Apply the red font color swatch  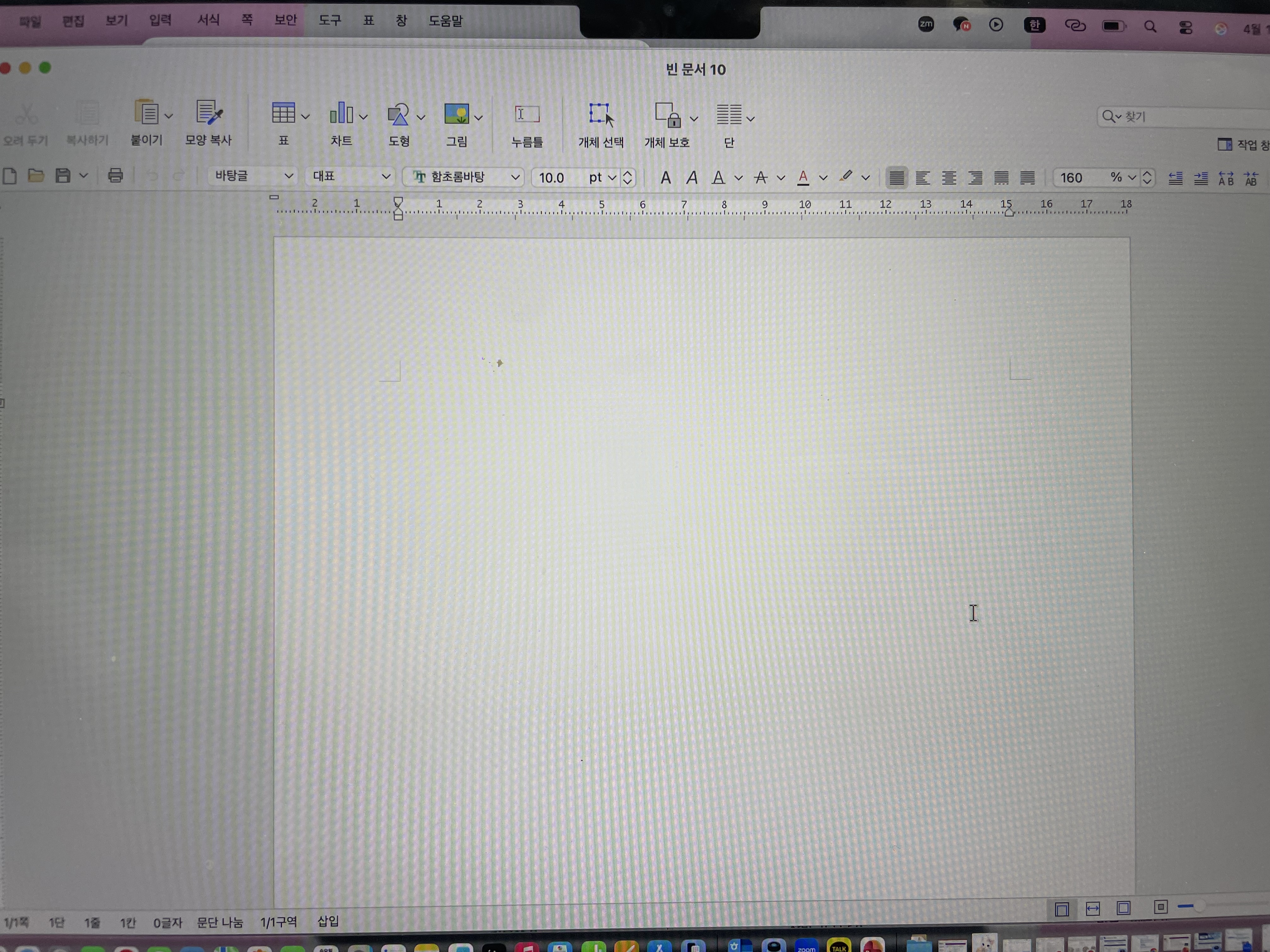click(803, 178)
